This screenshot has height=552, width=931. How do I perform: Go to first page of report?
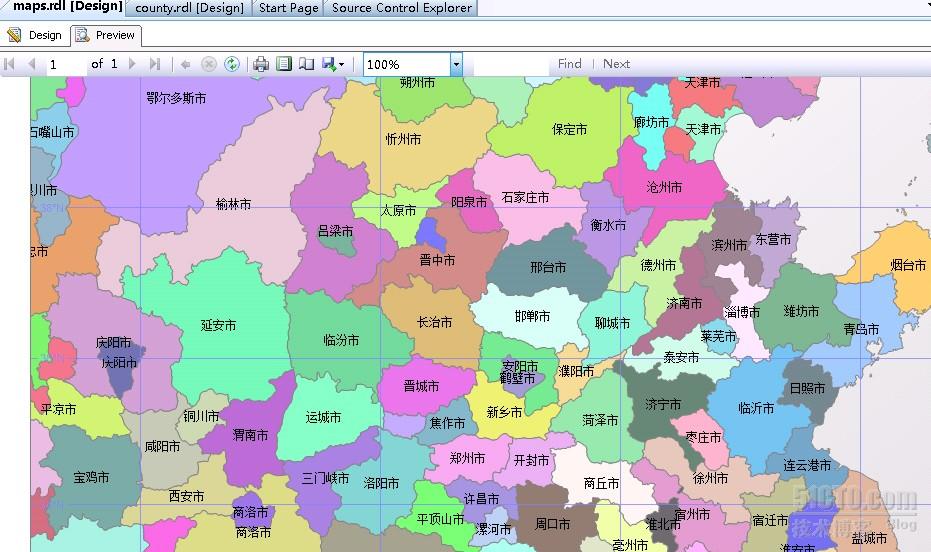[x=9, y=64]
